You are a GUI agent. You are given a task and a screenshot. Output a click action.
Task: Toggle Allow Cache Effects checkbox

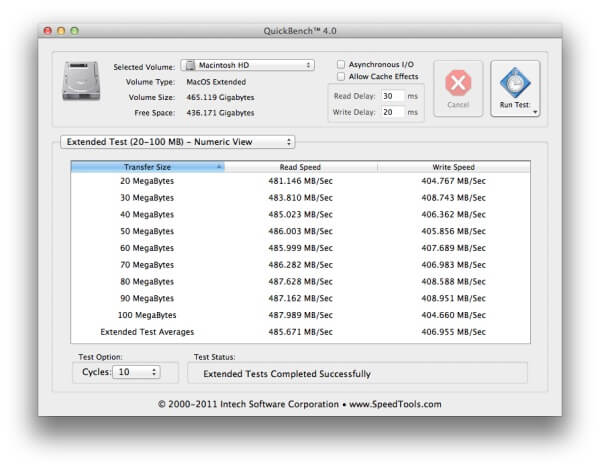[x=341, y=77]
